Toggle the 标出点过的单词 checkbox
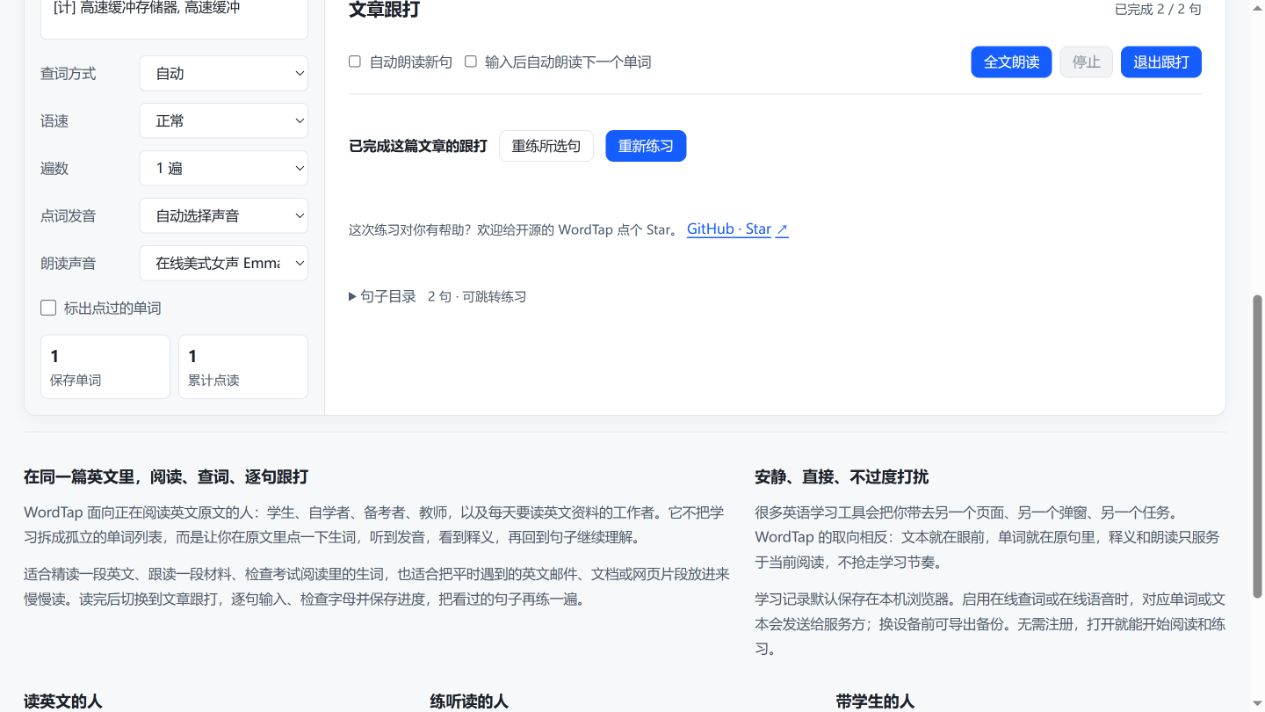The width and height of the screenshot is (1265, 712). click(48, 308)
